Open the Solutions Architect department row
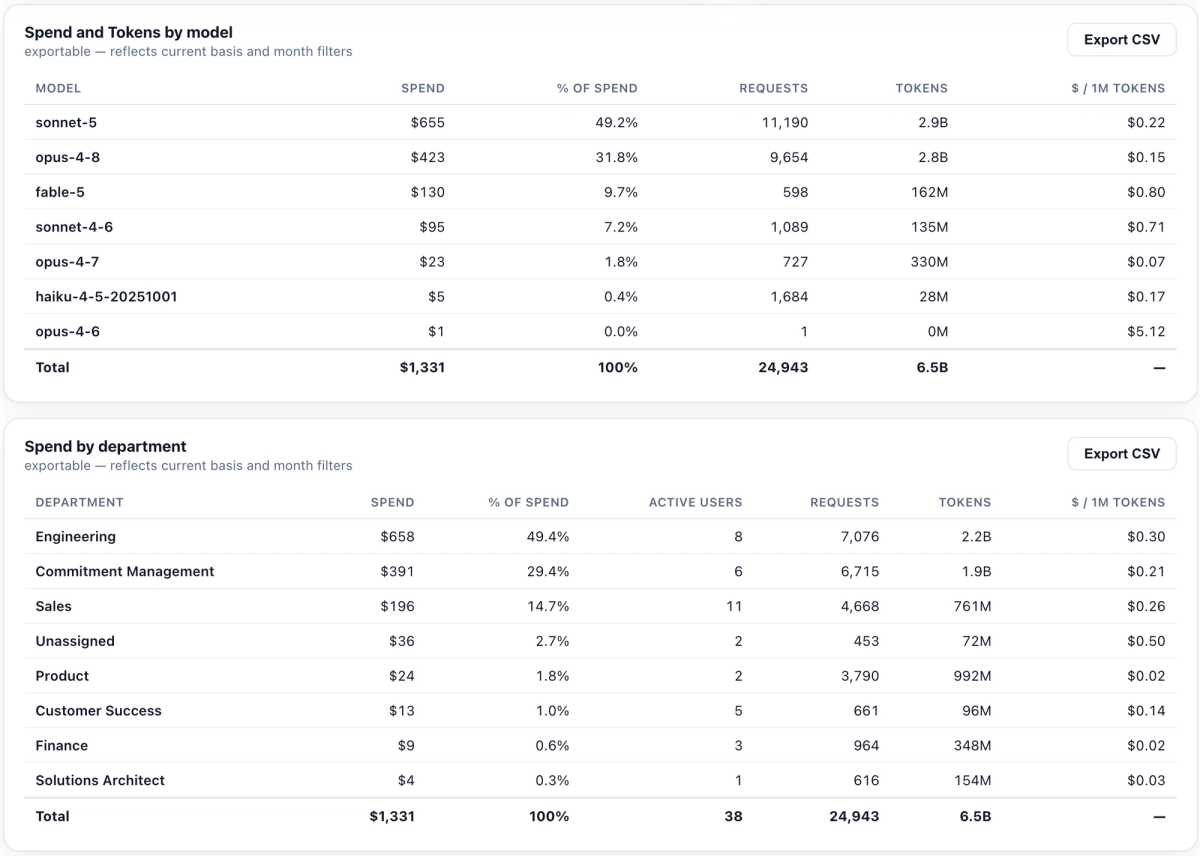 click(600, 781)
